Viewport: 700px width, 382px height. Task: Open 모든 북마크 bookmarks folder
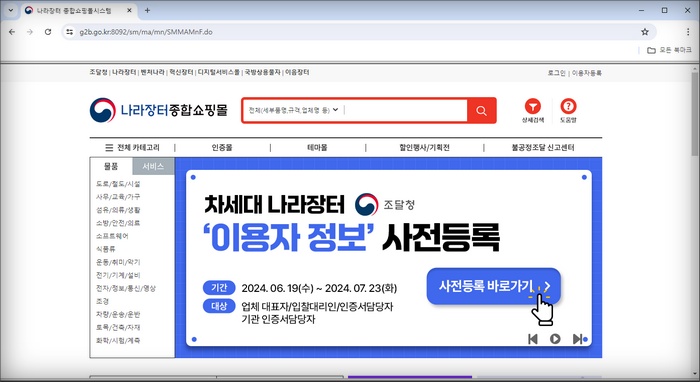pyautogui.click(x=669, y=50)
